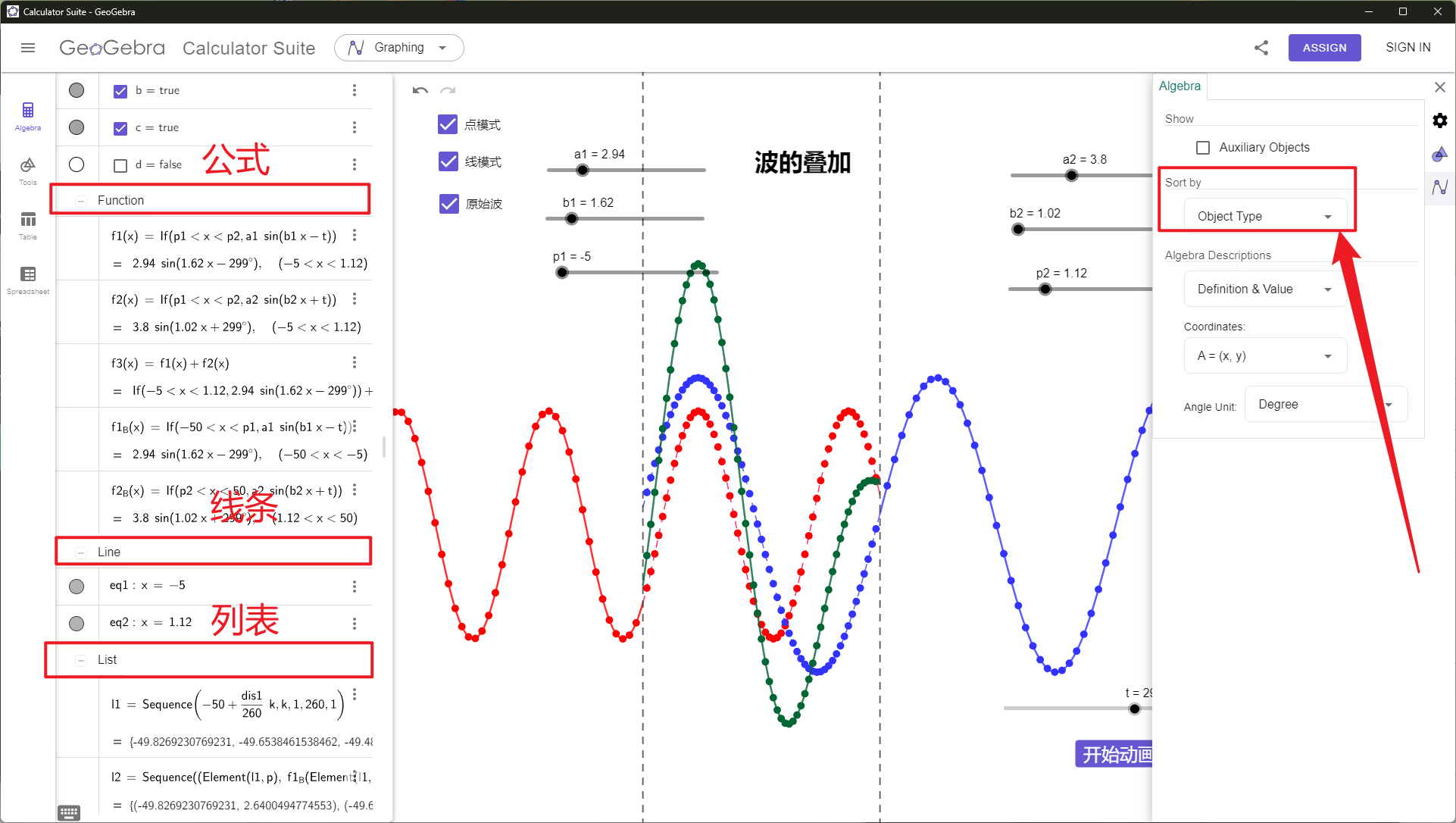Screen dimensions: 1456x823
Task: Open the on-screen keyboard icon
Action: coord(69,812)
